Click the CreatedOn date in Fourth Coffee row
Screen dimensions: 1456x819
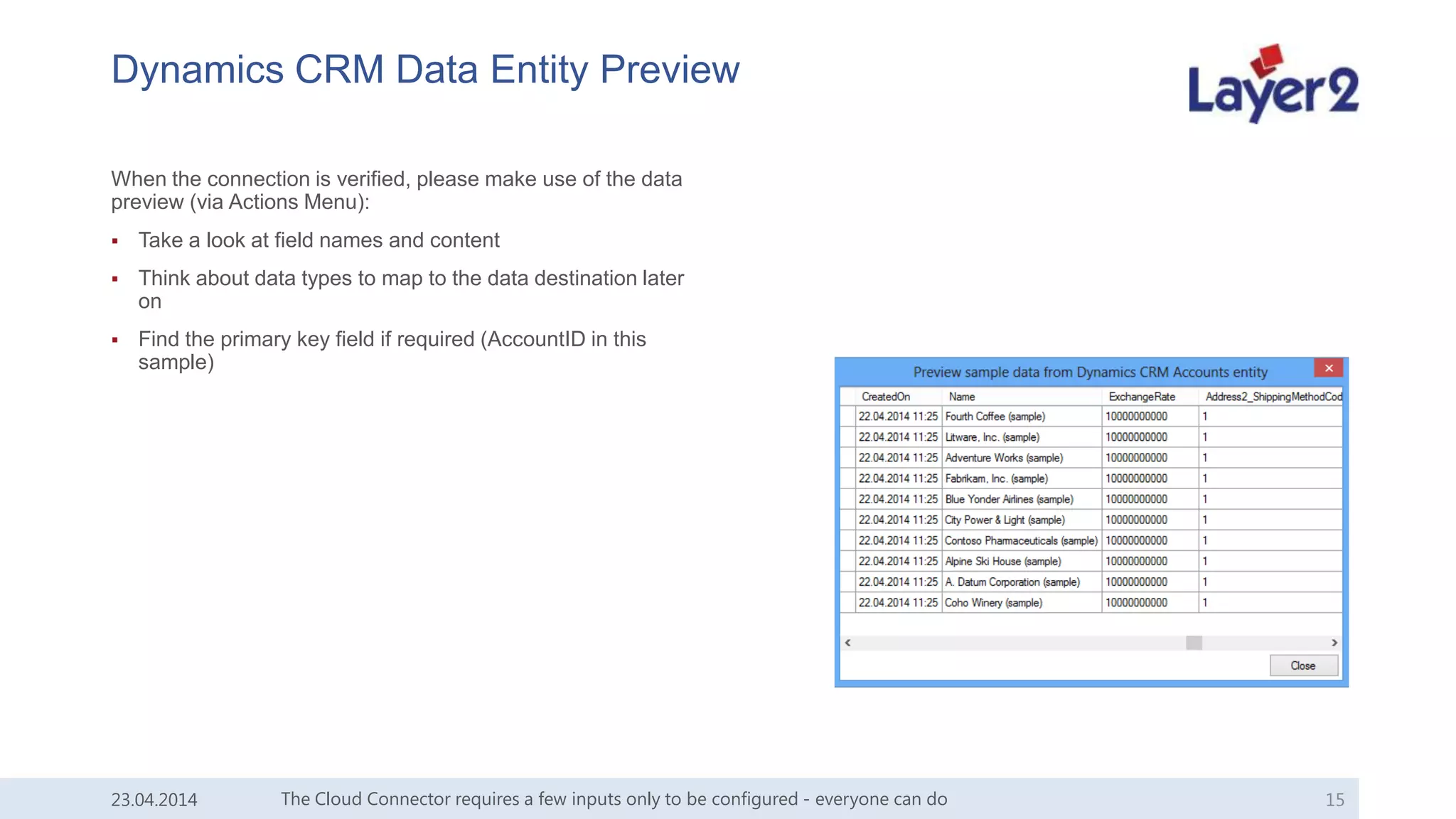(899, 417)
